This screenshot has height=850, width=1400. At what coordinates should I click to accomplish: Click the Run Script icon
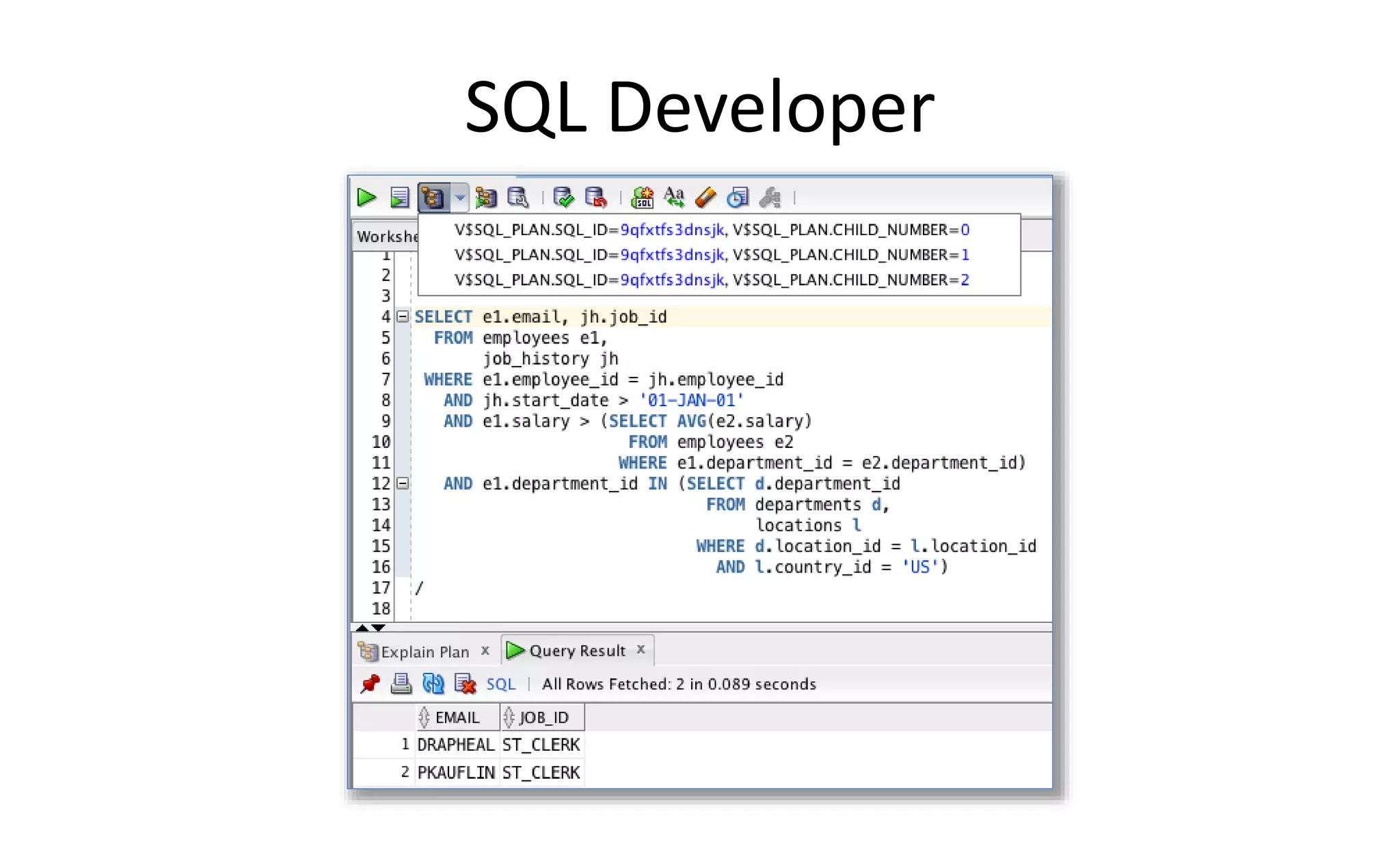pos(399,198)
